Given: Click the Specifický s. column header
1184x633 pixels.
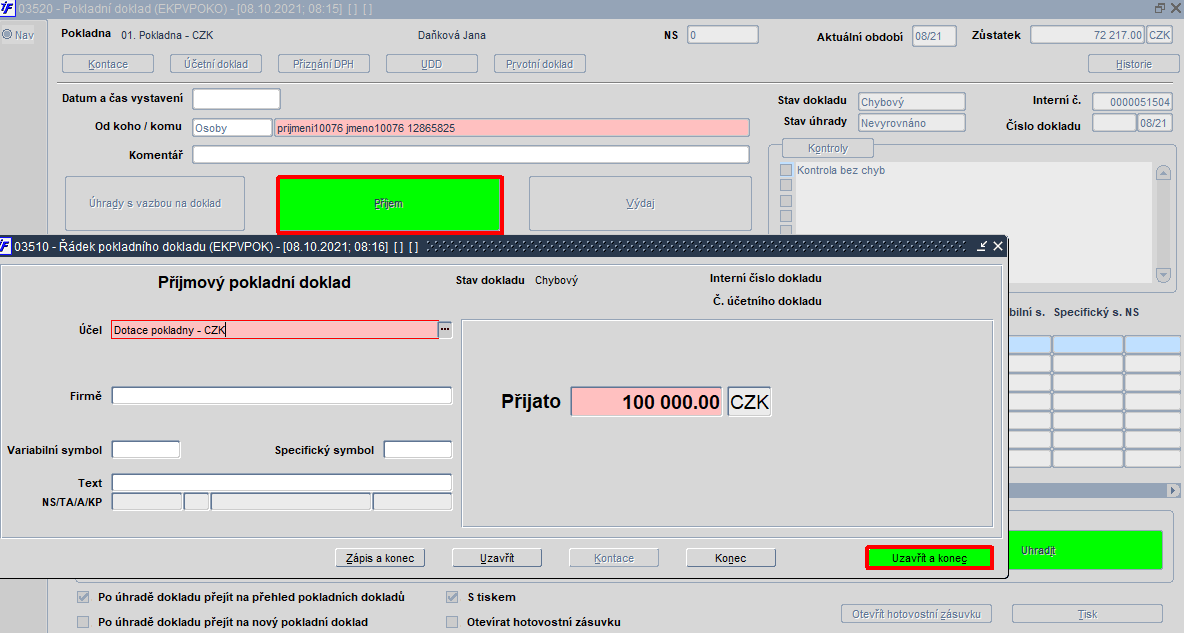Looking at the screenshot, I should coord(1087,312).
